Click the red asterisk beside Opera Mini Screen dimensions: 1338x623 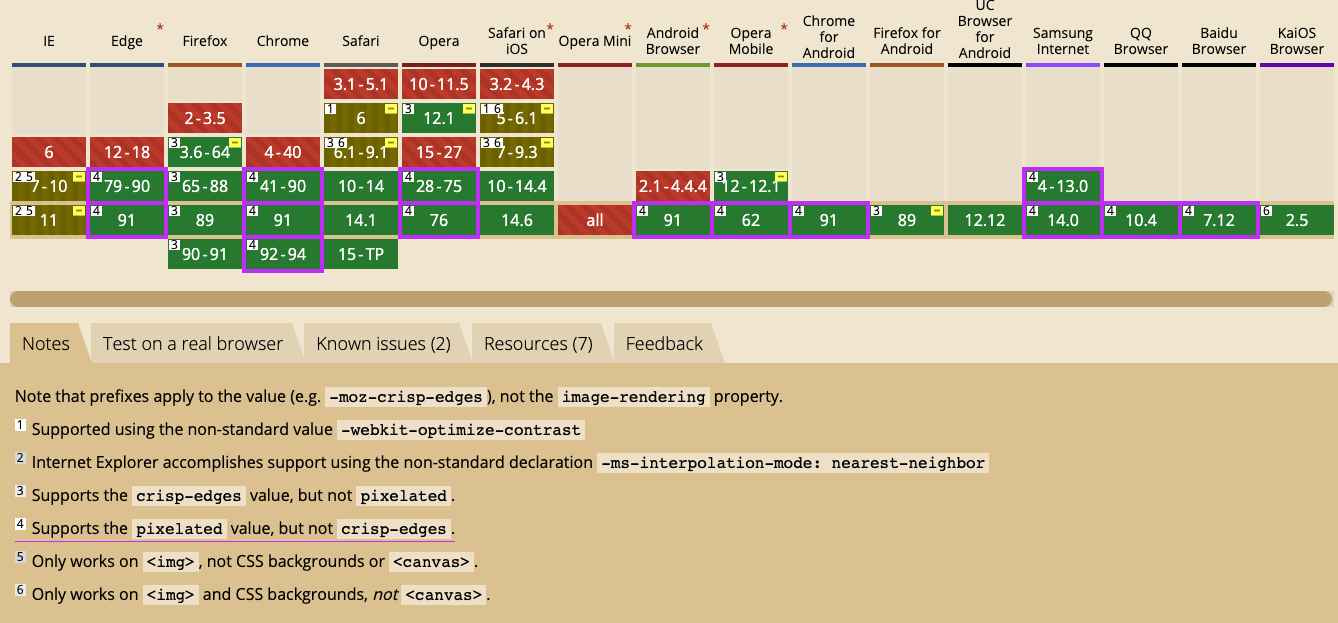(x=628, y=29)
